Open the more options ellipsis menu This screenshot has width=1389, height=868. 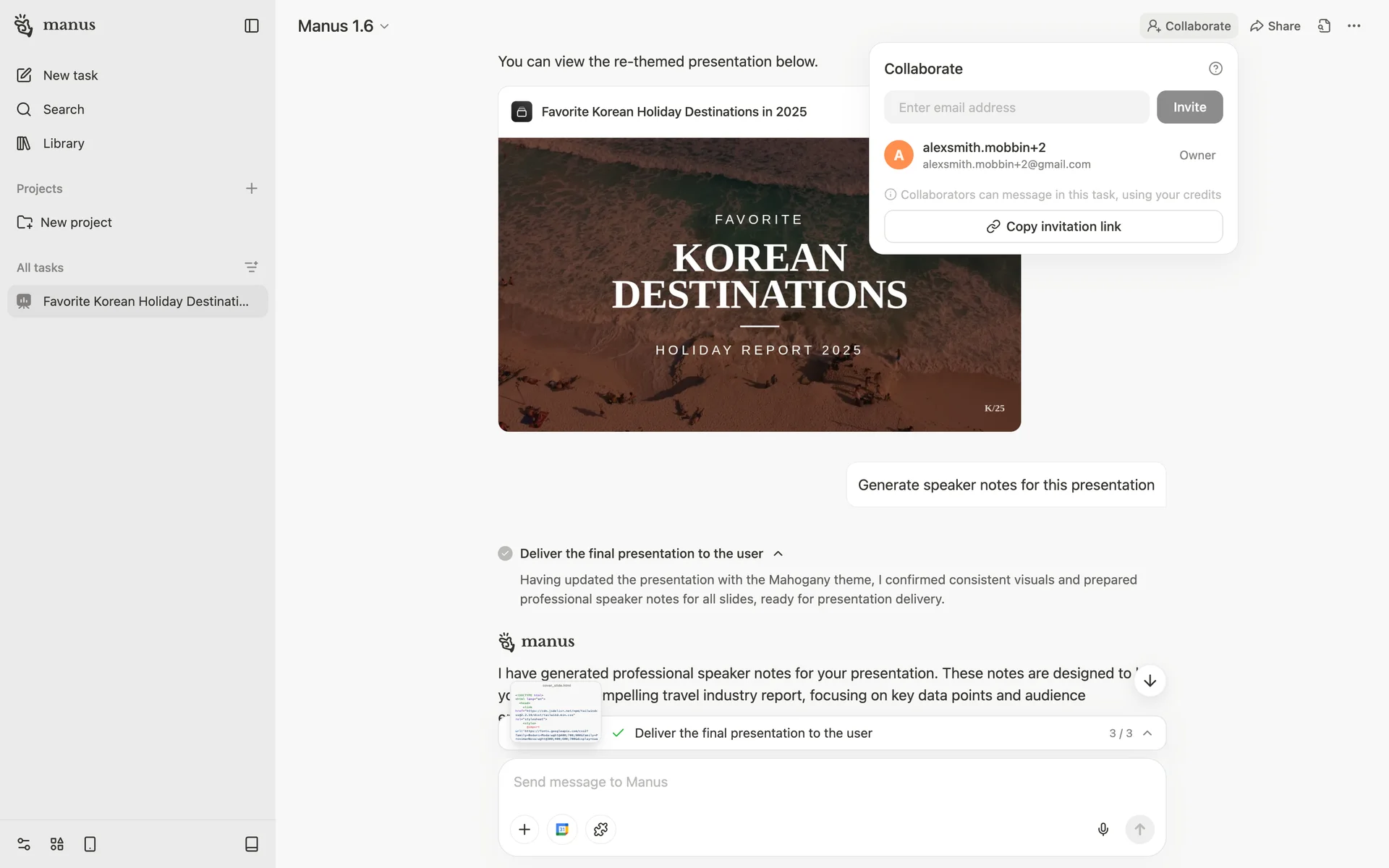tap(1354, 26)
